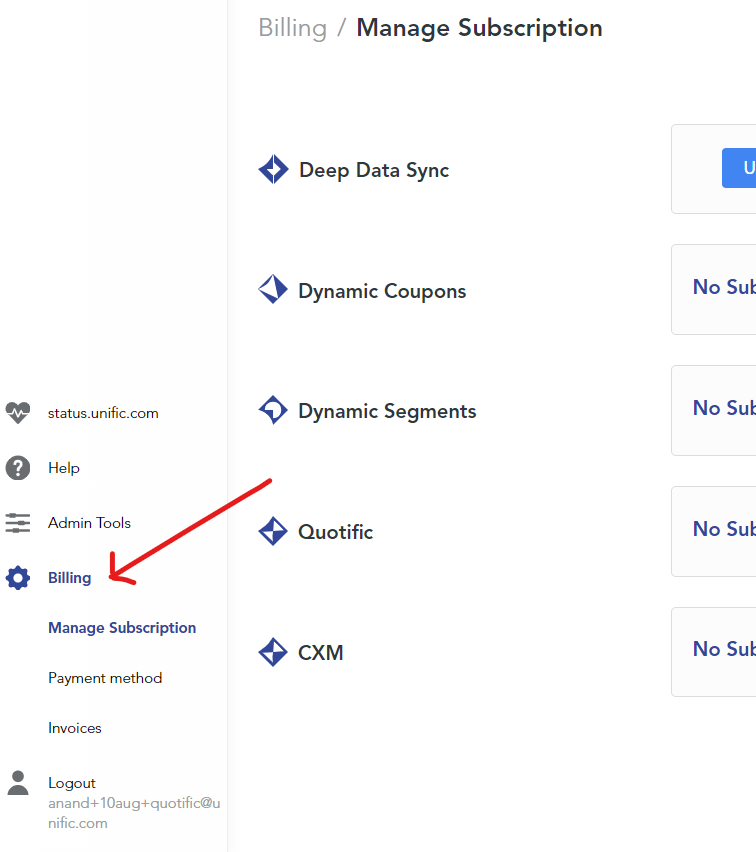Click the Admin Tools sliders icon
Viewport: 756px width, 852px height.
pyautogui.click(x=17, y=522)
